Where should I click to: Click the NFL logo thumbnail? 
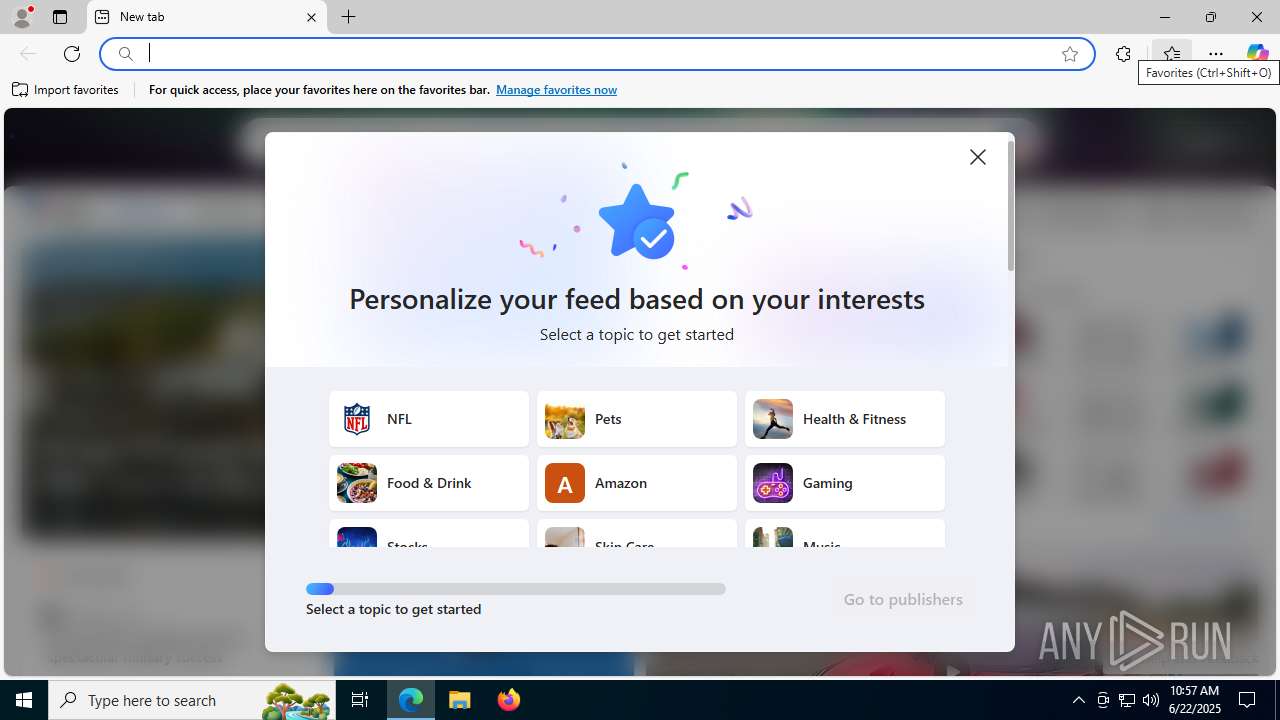point(357,419)
